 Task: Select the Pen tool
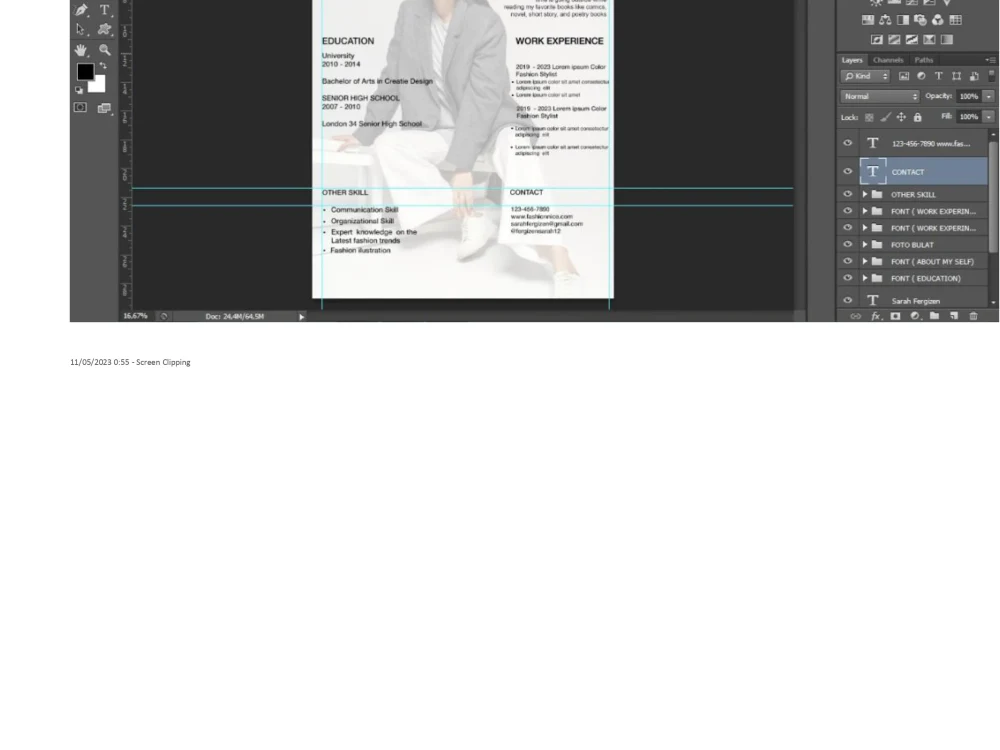coord(81,10)
